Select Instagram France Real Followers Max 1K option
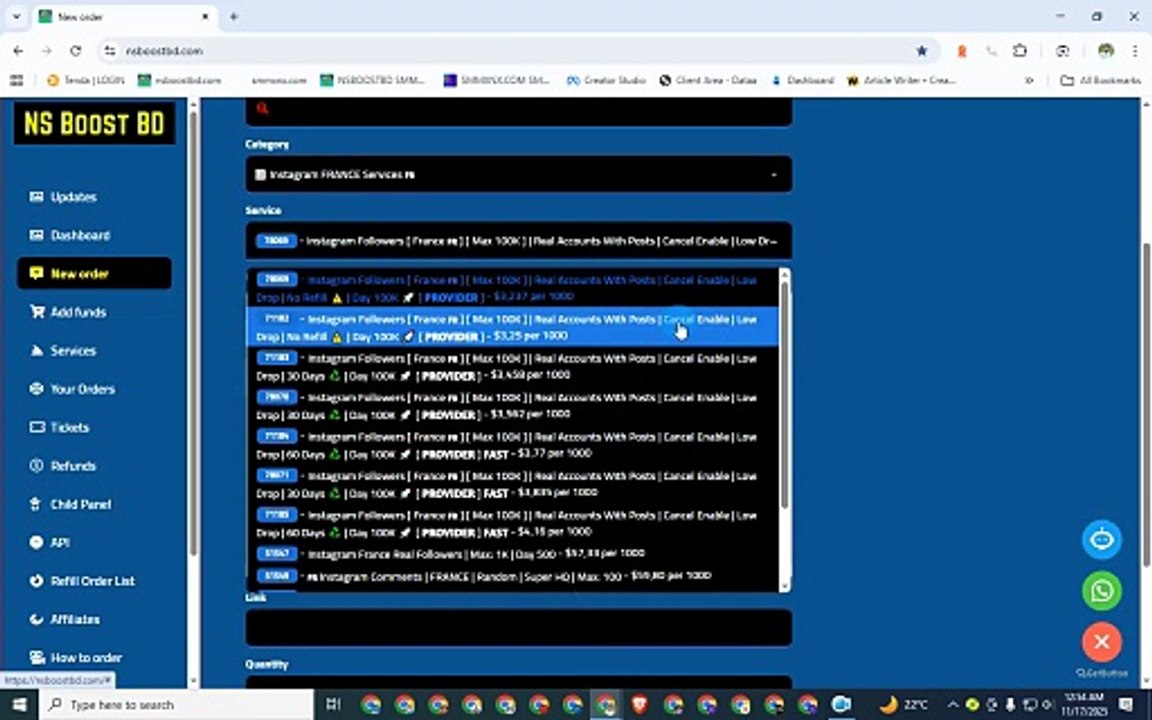Screen dimensions: 1152x720 513,553
